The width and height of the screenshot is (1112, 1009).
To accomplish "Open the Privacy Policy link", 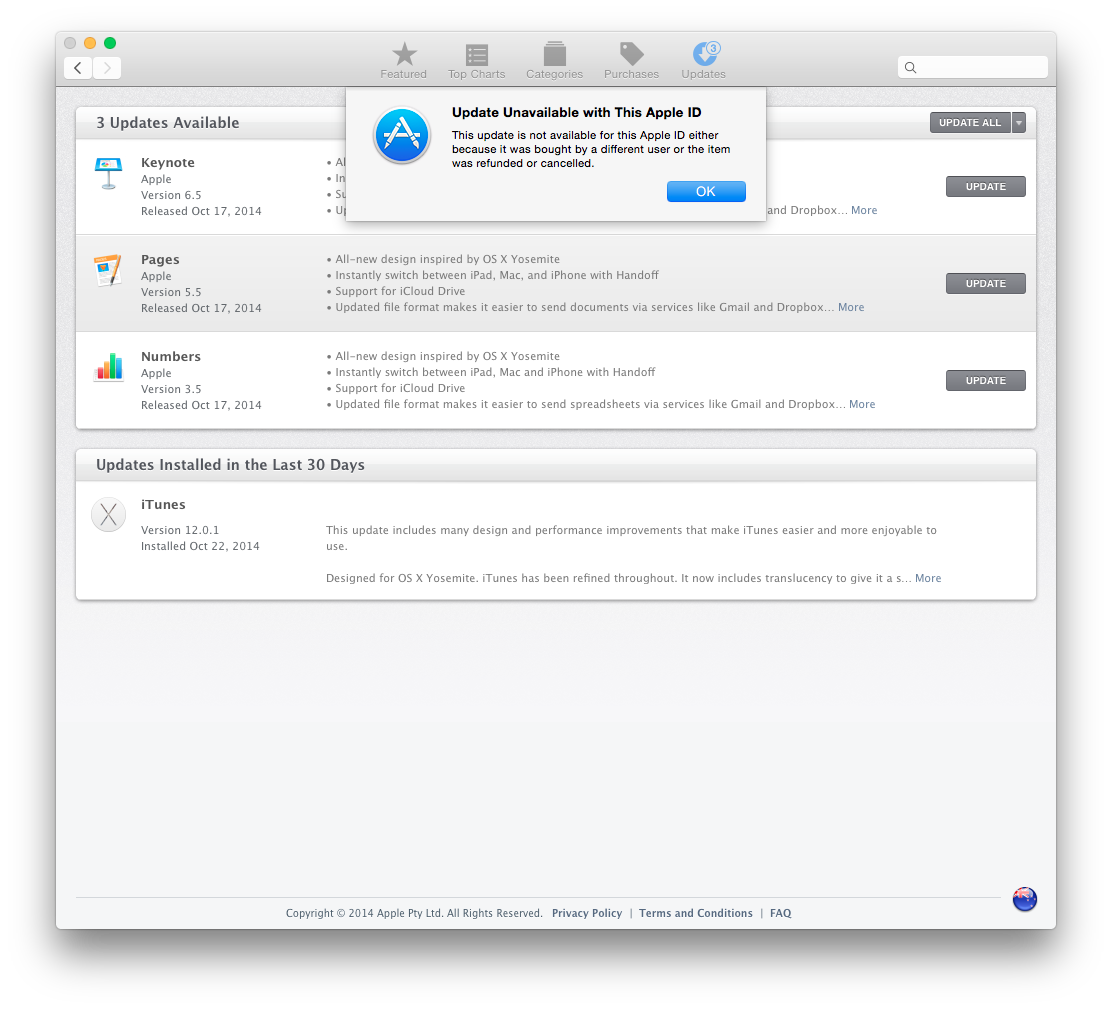I will (x=586, y=913).
